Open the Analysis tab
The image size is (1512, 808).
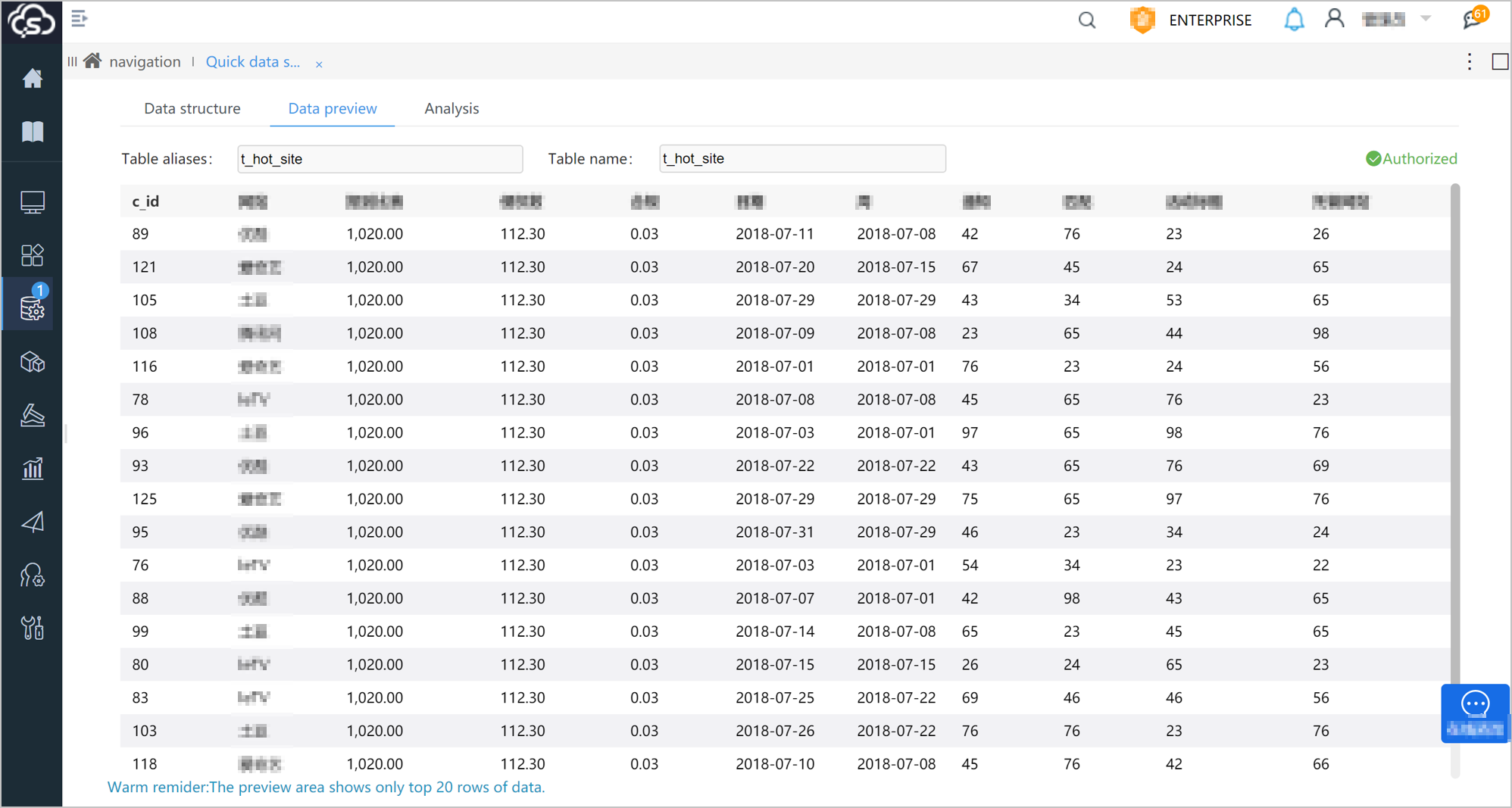click(x=451, y=108)
